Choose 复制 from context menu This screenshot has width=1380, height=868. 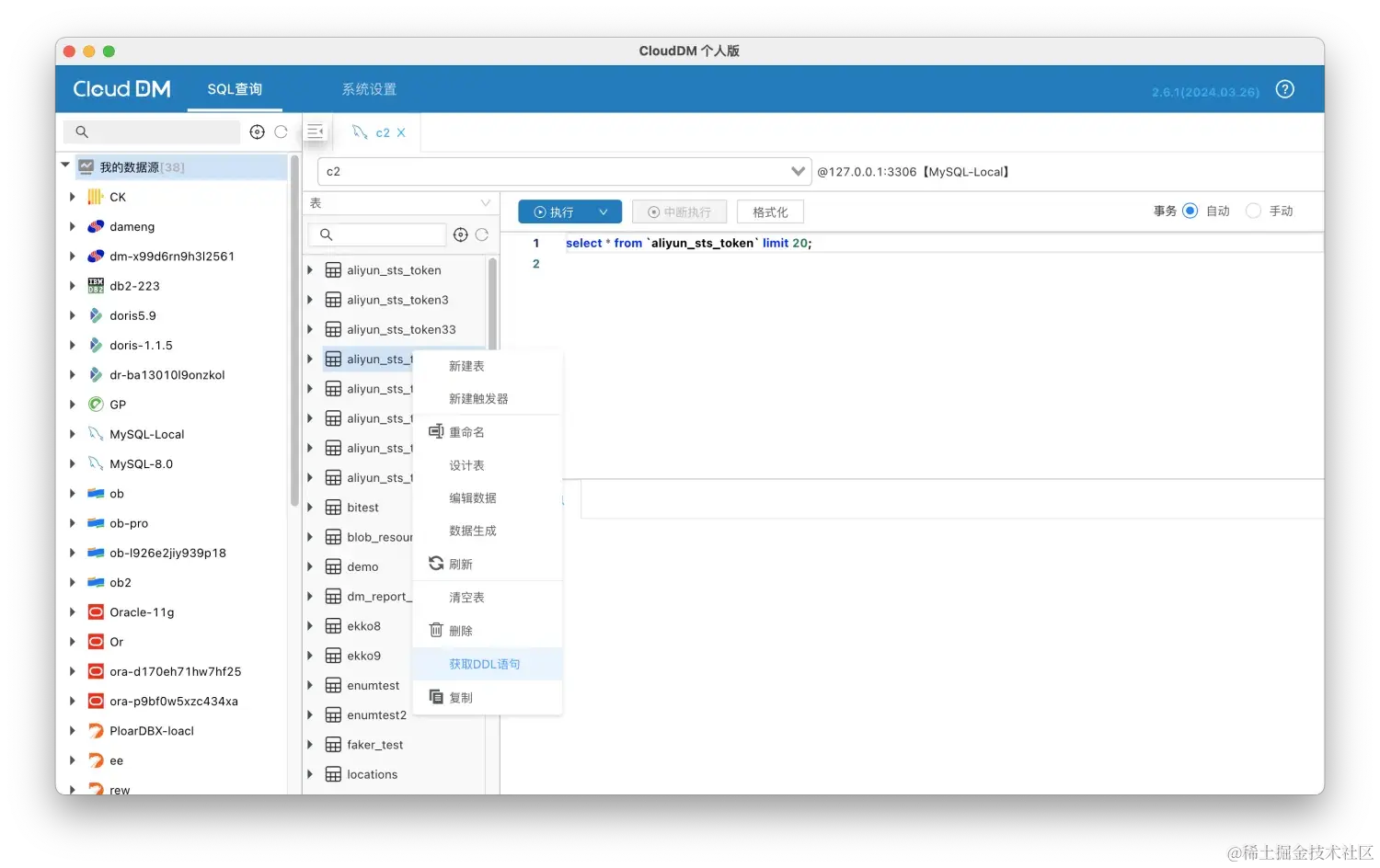tap(488, 698)
